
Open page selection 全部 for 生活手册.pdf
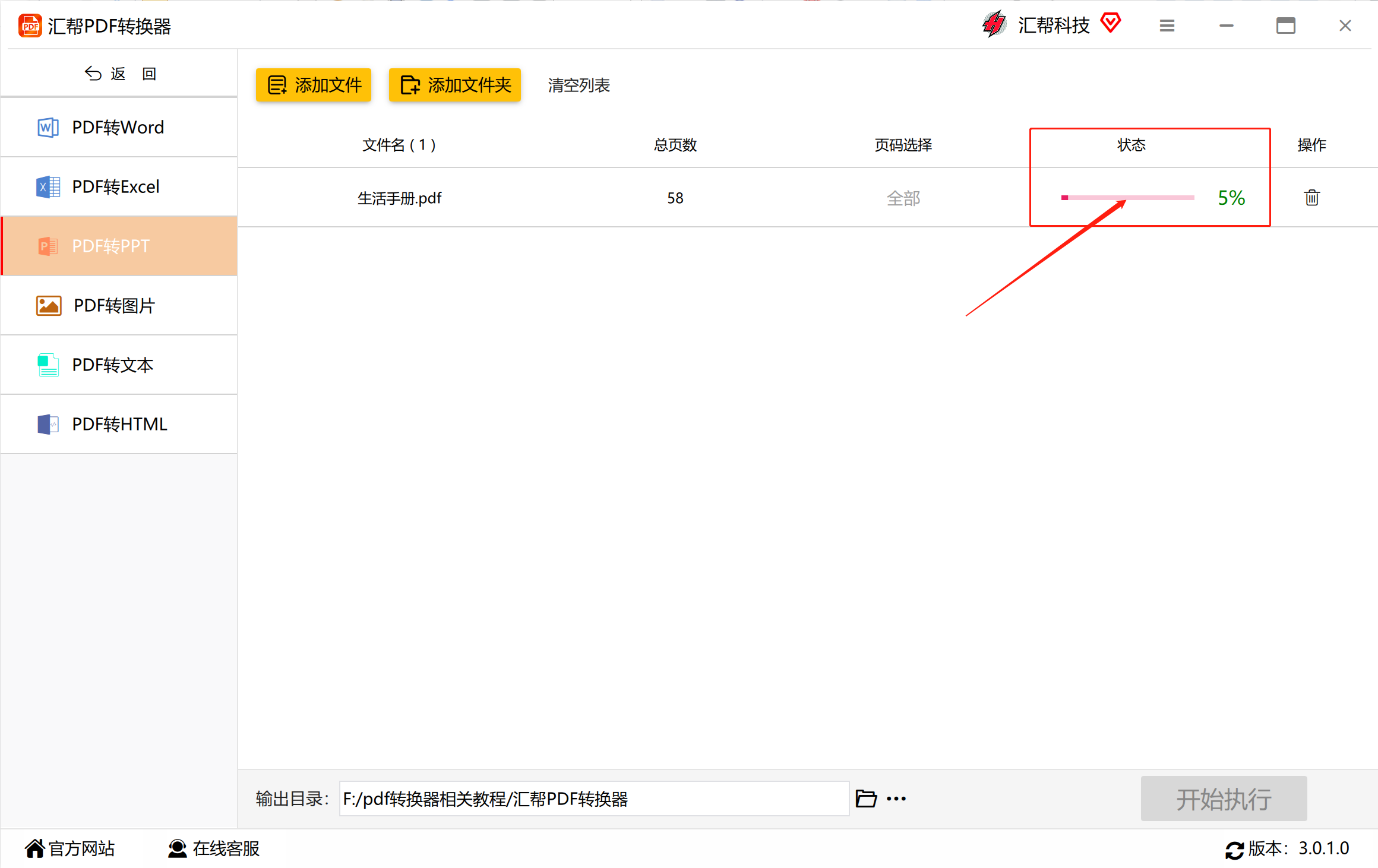pos(903,198)
